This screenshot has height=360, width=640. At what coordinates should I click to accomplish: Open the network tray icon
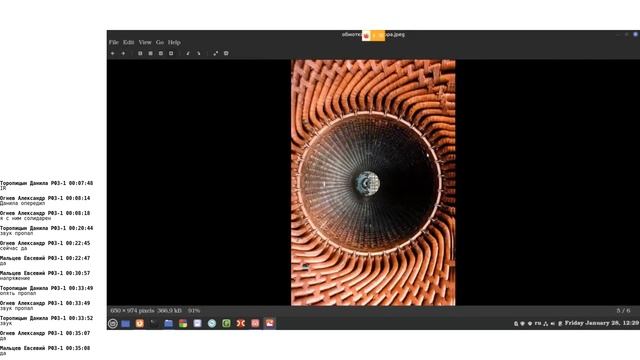[545, 324]
